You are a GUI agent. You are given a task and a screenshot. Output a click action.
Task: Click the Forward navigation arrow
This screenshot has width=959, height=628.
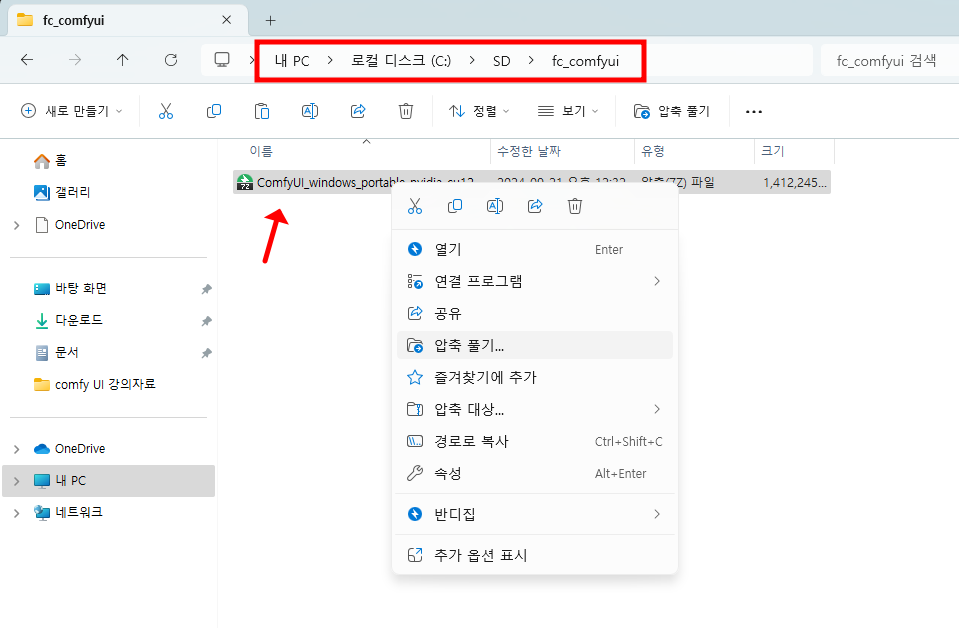pos(75,60)
